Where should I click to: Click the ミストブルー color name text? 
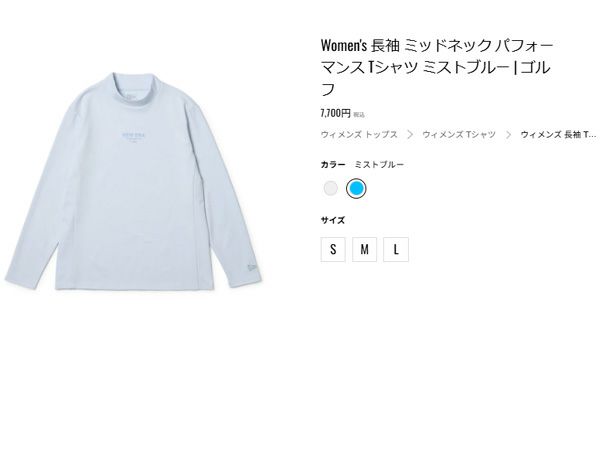point(379,165)
